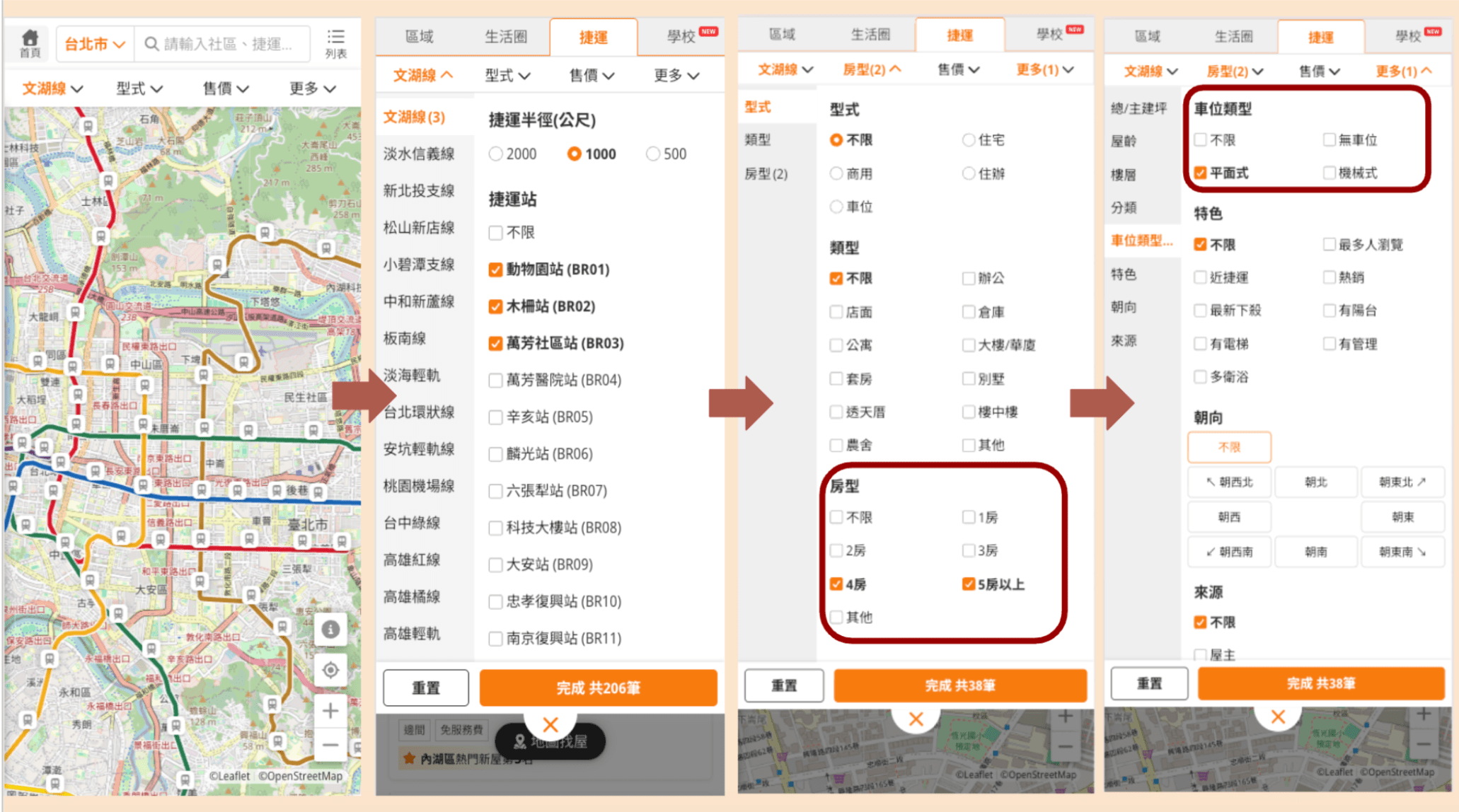Click 重置 button in fourth panel
1459x812 pixels.
click(1149, 683)
